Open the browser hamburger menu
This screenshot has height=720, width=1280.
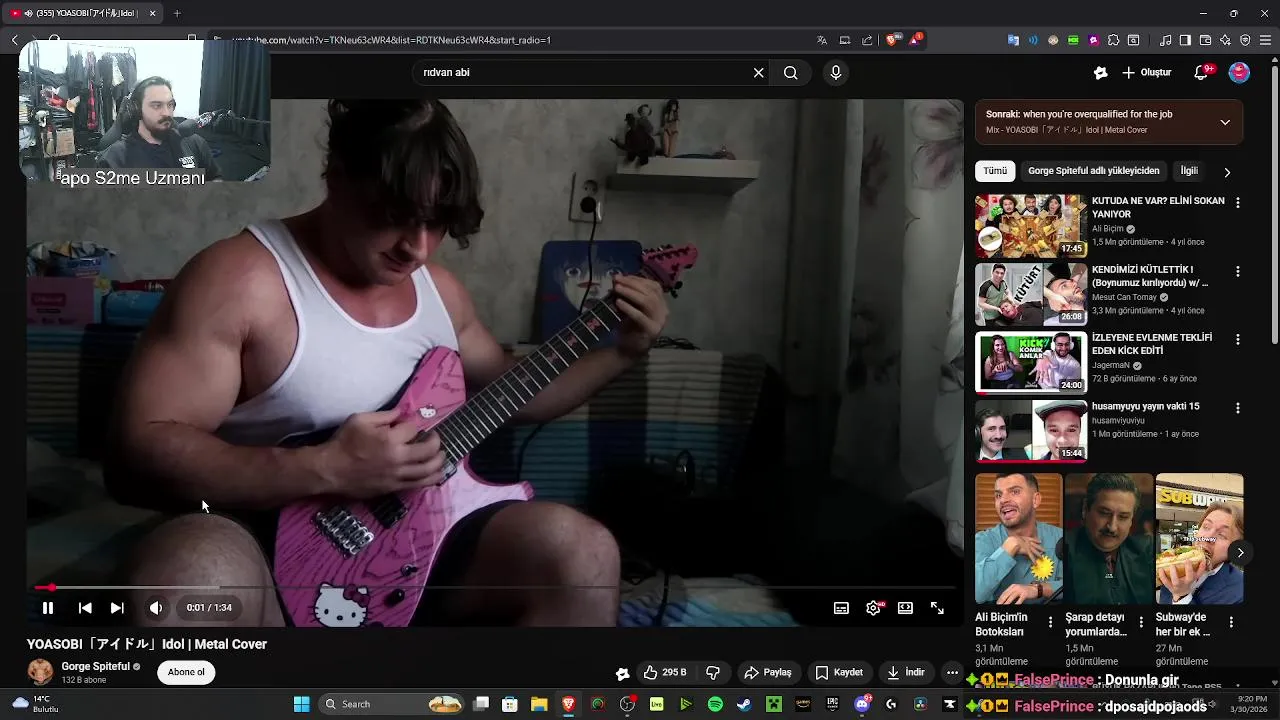(1266, 40)
